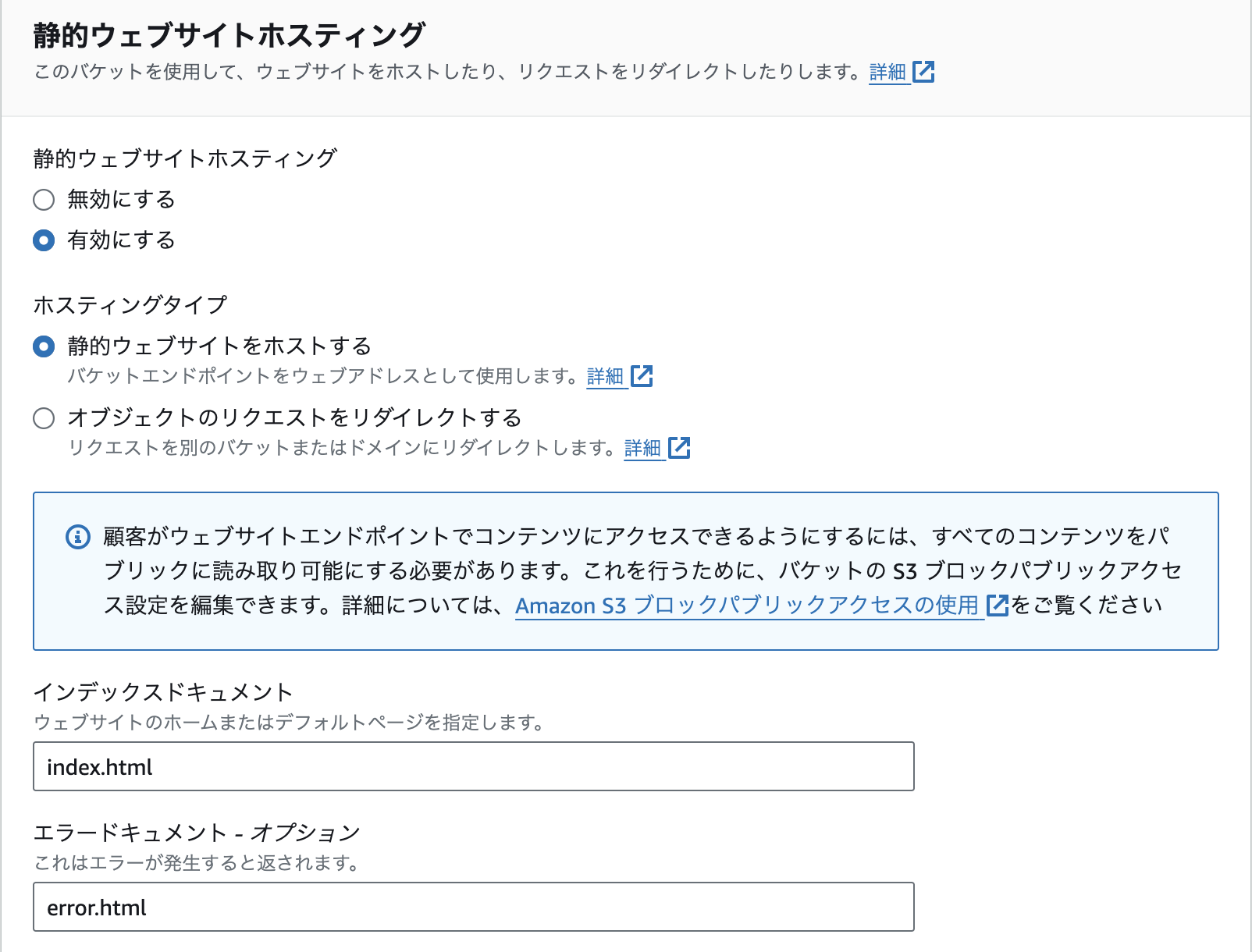Select the 無効にする radio button
Screen dimensions: 1252x952
42,201
